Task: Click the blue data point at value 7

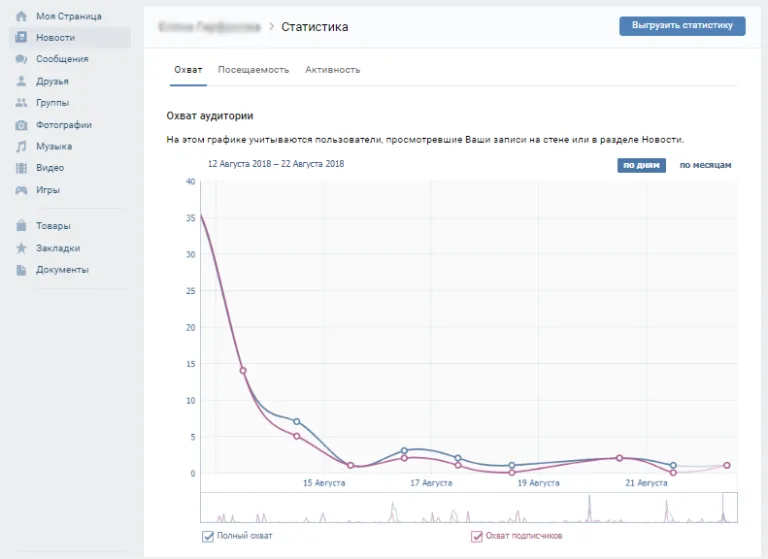Action: (x=296, y=422)
